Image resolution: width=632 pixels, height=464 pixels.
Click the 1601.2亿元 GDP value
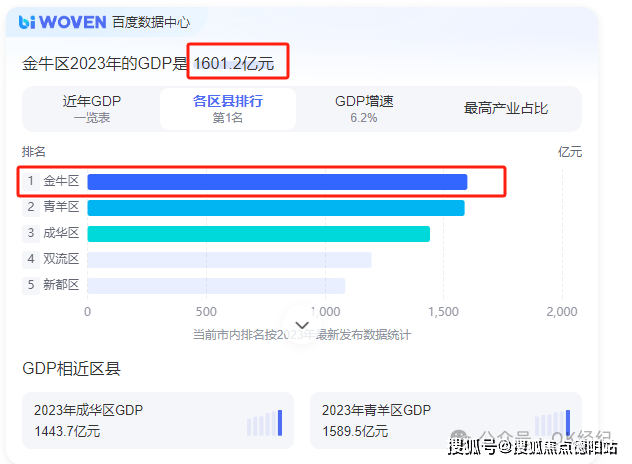234,63
